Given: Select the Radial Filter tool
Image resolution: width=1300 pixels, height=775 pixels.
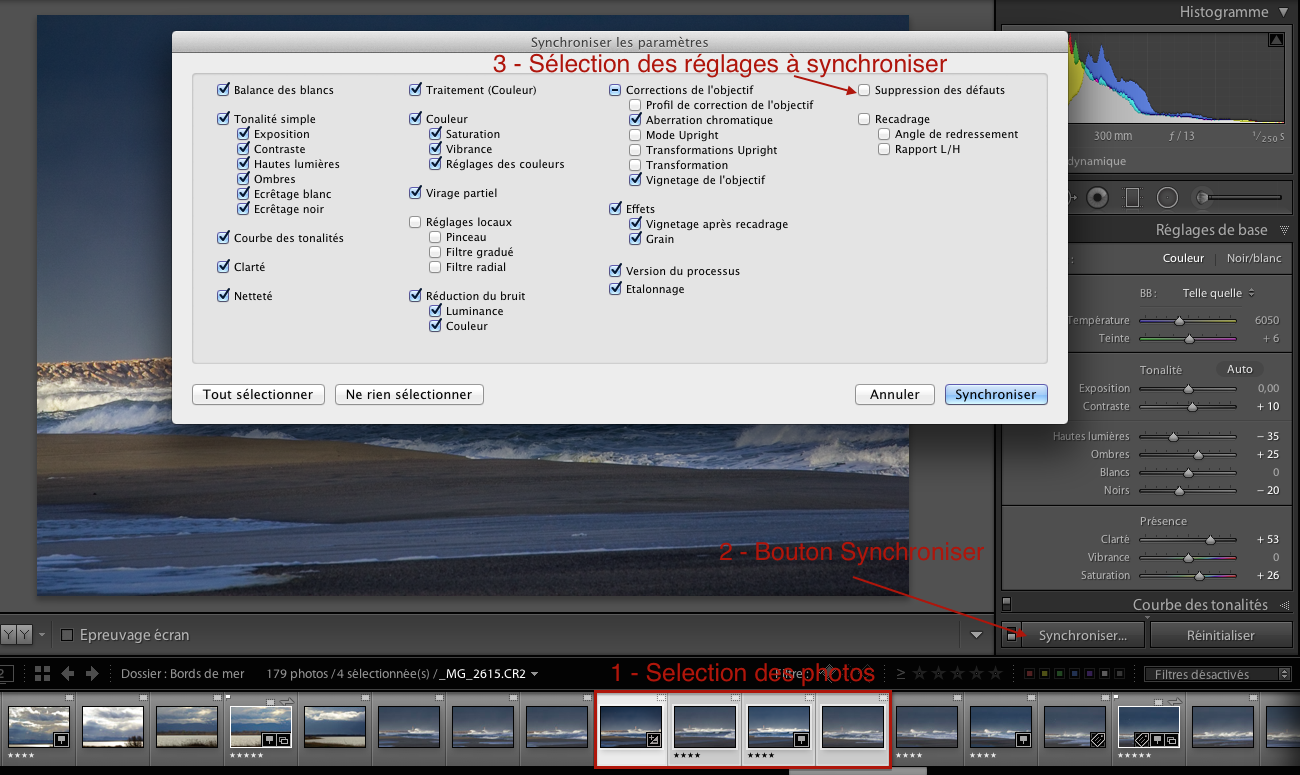Looking at the screenshot, I should pos(1168,197).
